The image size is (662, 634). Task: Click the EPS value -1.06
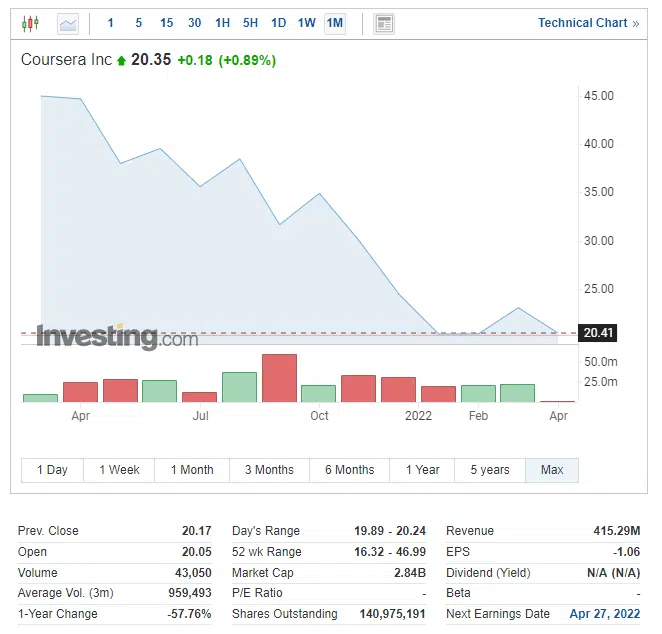[x=627, y=552]
